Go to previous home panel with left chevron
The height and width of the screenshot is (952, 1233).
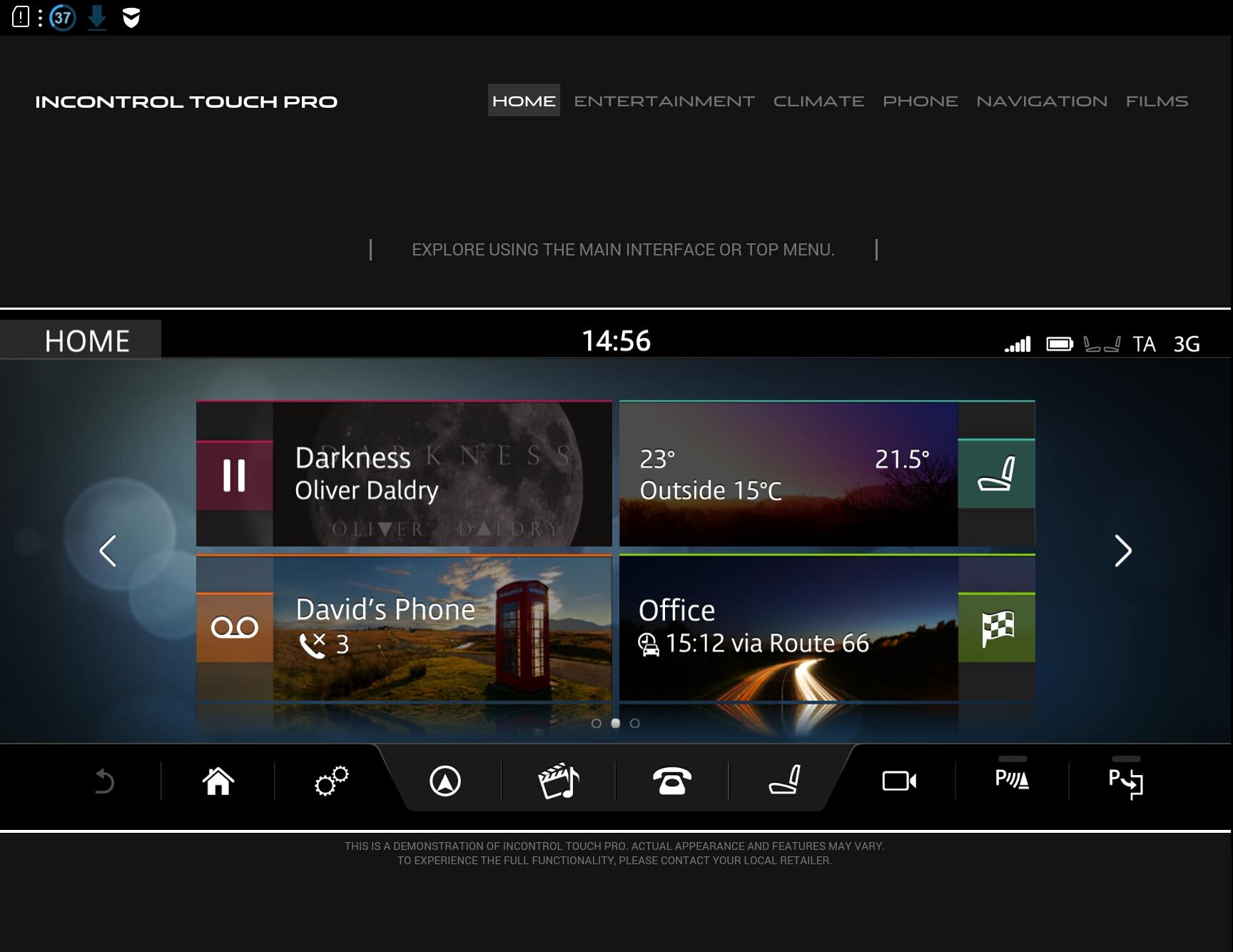click(108, 551)
